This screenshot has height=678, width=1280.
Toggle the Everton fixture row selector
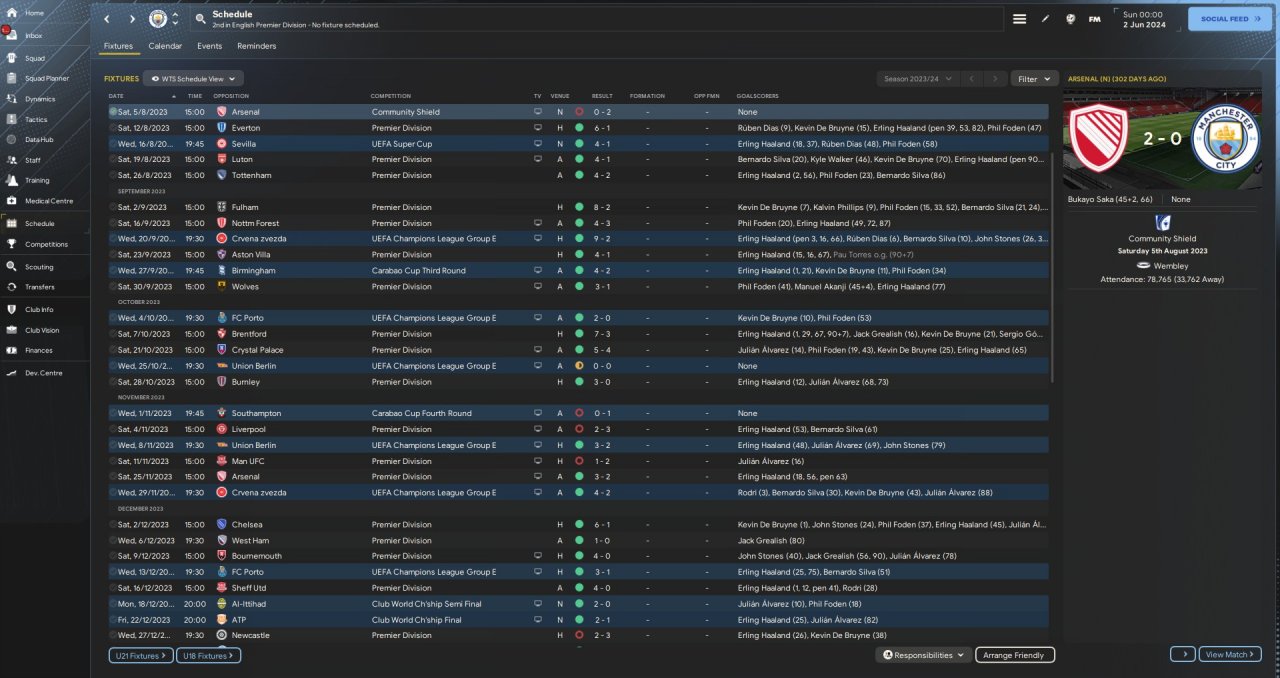(x=113, y=128)
